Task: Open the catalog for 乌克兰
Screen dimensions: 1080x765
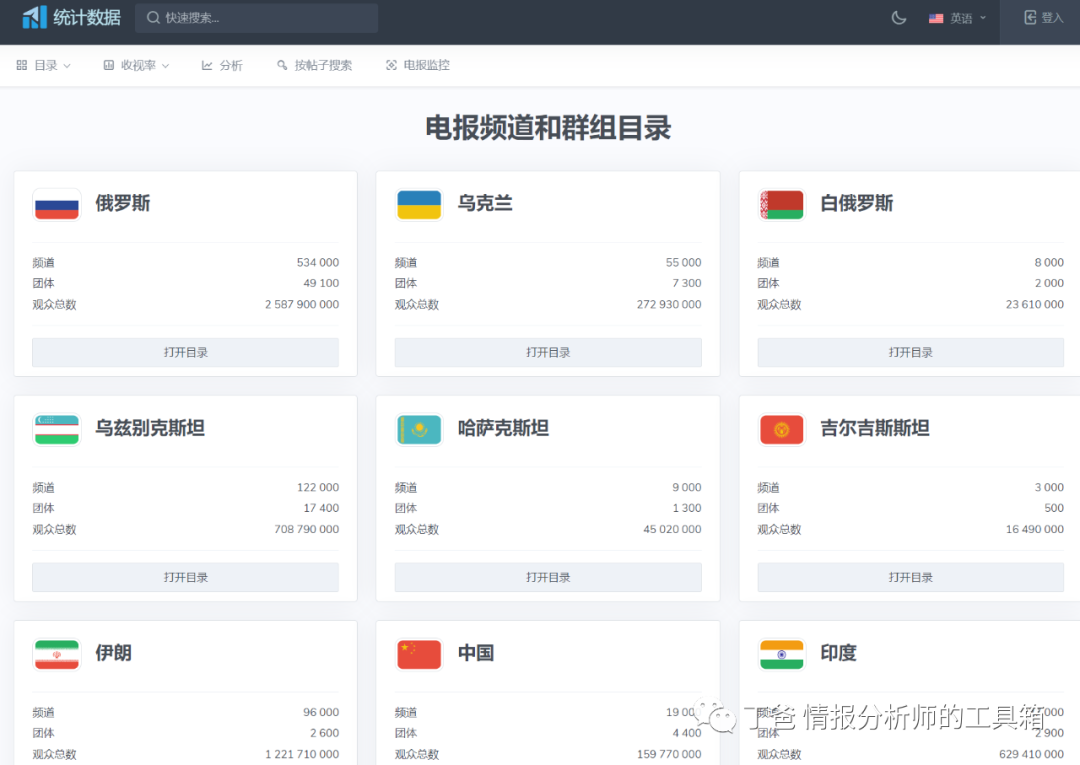Action: pos(548,353)
